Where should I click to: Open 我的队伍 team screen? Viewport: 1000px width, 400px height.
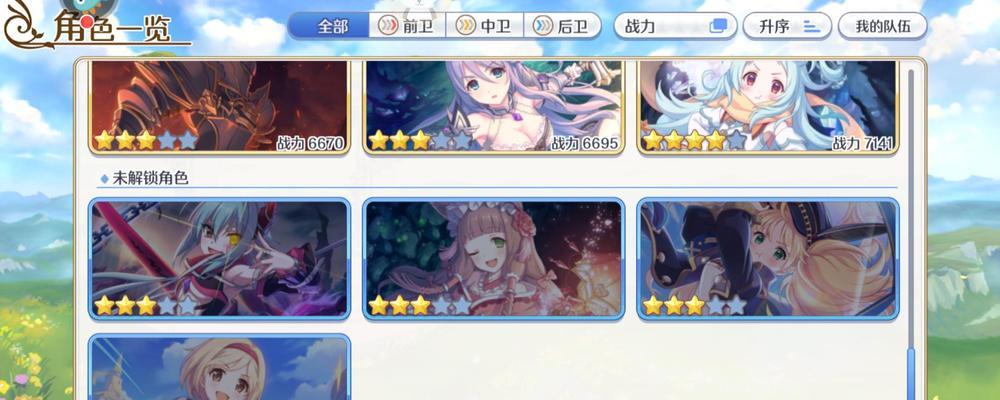(882, 26)
